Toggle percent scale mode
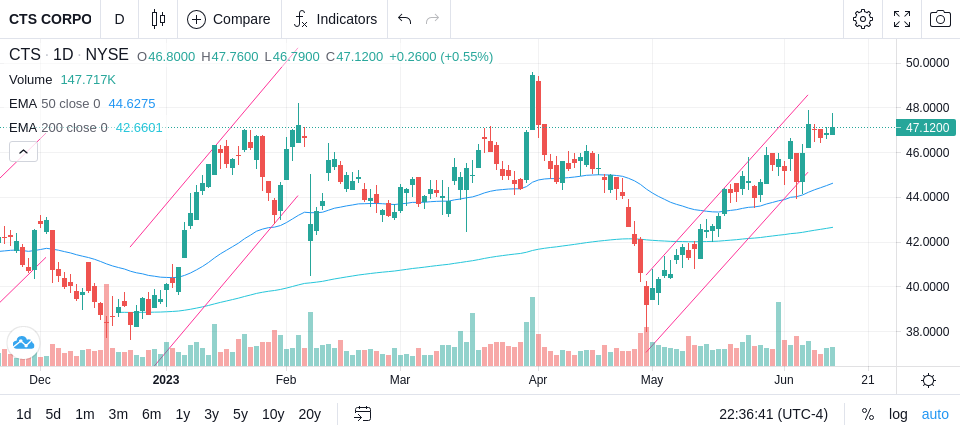 pyautogui.click(x=868, y=415)
